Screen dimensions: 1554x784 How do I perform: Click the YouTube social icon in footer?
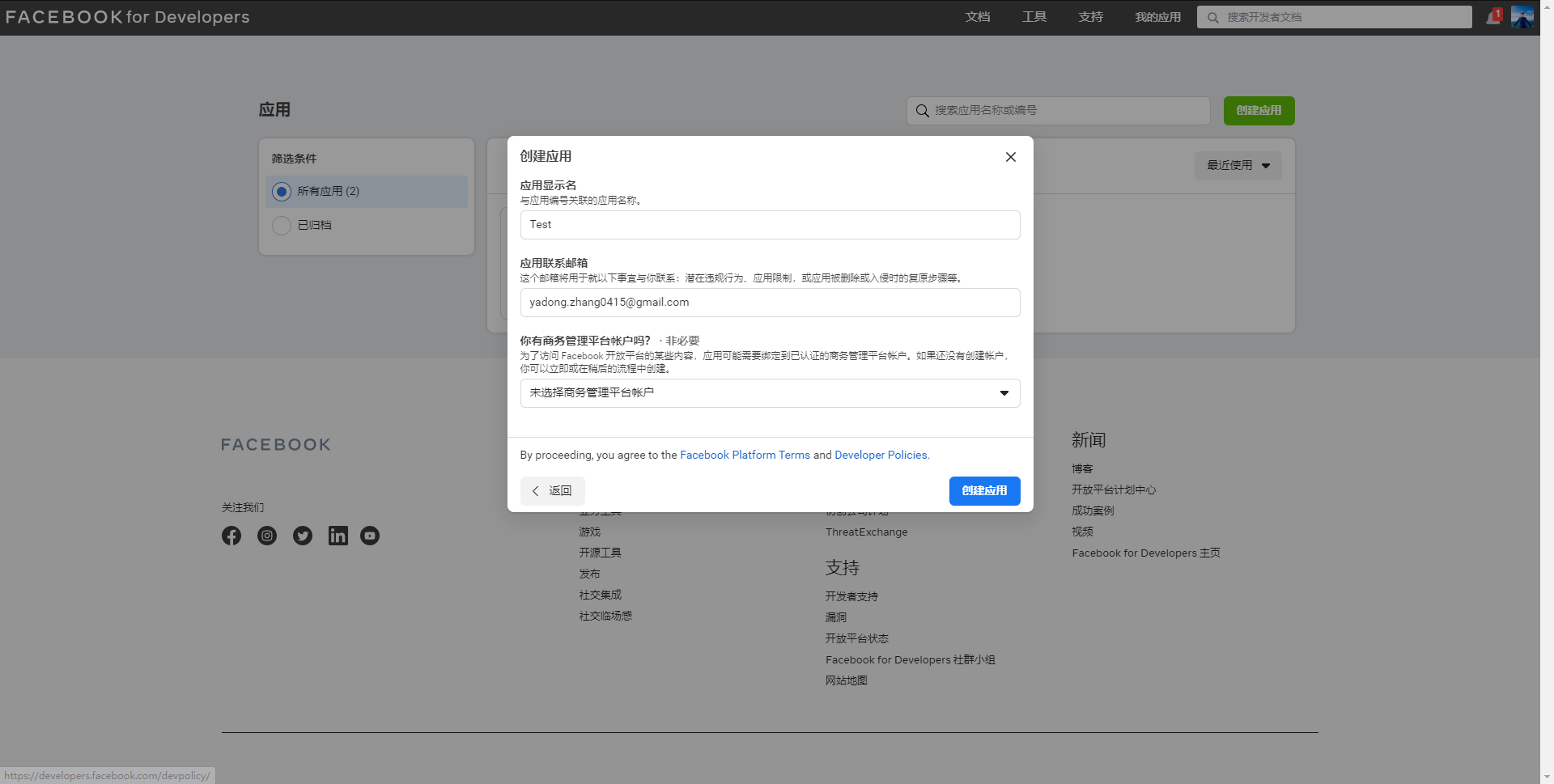point(370,536)
